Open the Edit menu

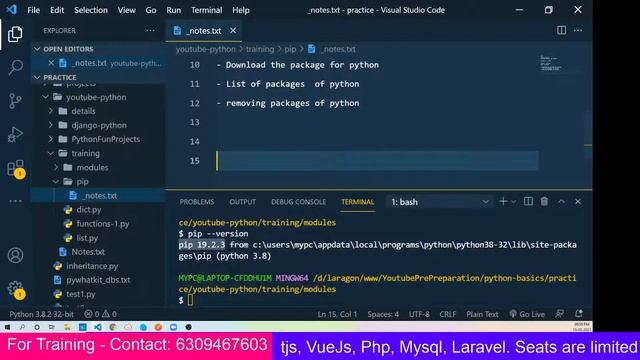[x=57, y=10]
